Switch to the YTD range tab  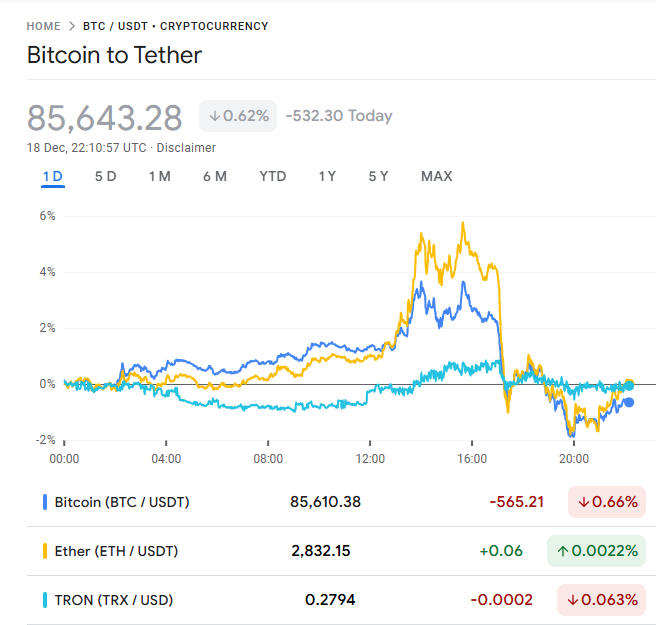tap(272, 177)
